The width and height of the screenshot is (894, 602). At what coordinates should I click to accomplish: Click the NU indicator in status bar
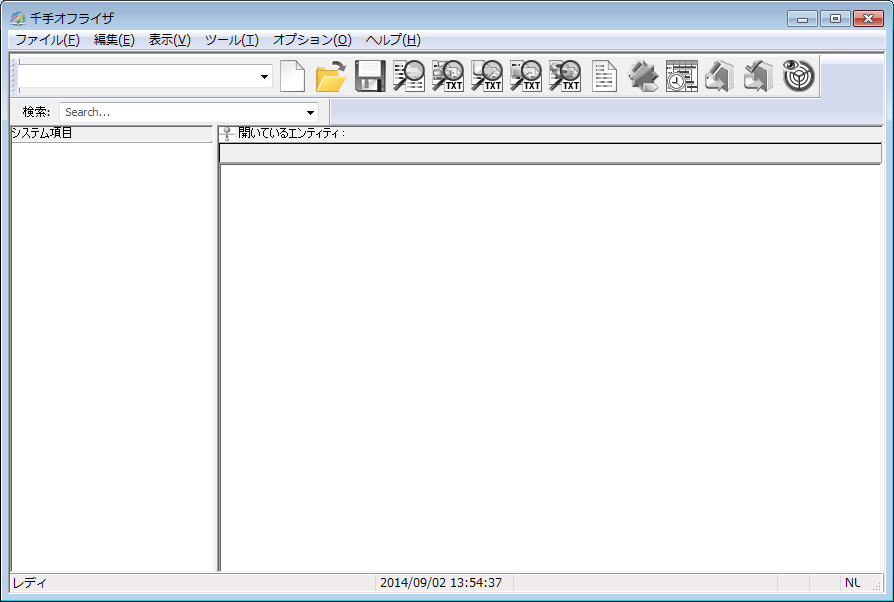(x=852, y=583)
